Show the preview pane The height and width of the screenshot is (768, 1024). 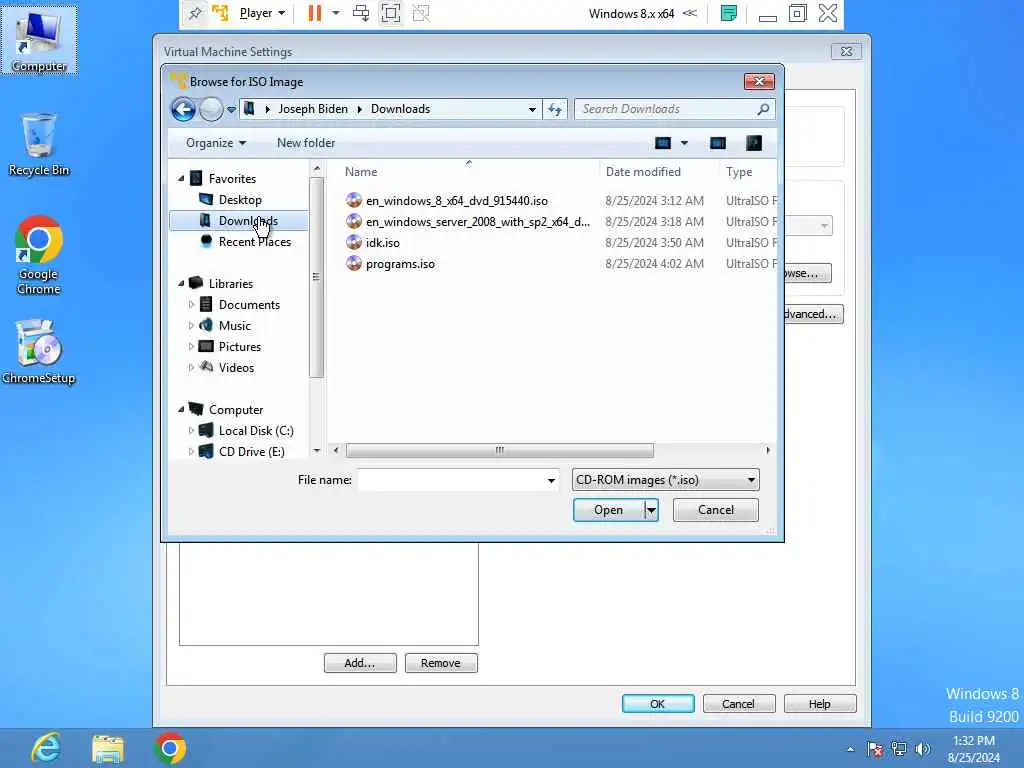pyautogui.click(x=718, y=143)
